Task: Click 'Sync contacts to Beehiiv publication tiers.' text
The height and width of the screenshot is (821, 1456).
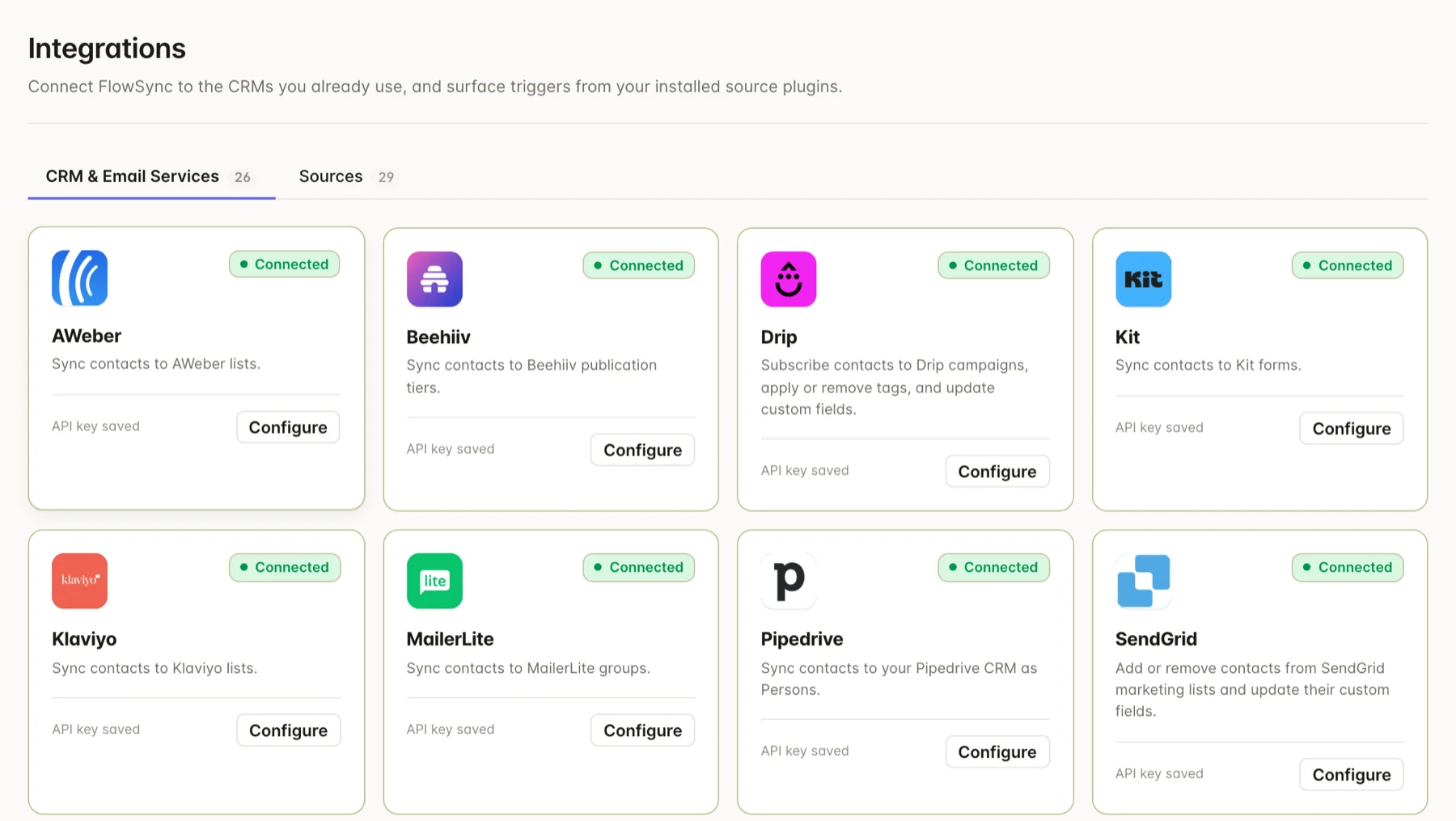Action: (531, 376)
